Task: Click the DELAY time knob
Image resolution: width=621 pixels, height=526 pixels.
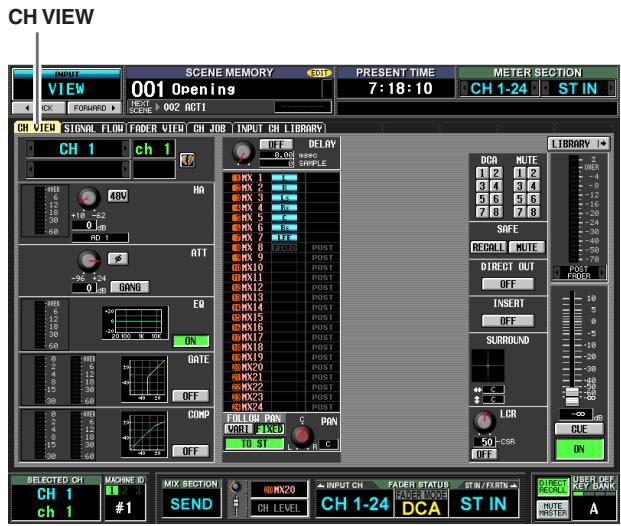Action: tap(243, 152)
